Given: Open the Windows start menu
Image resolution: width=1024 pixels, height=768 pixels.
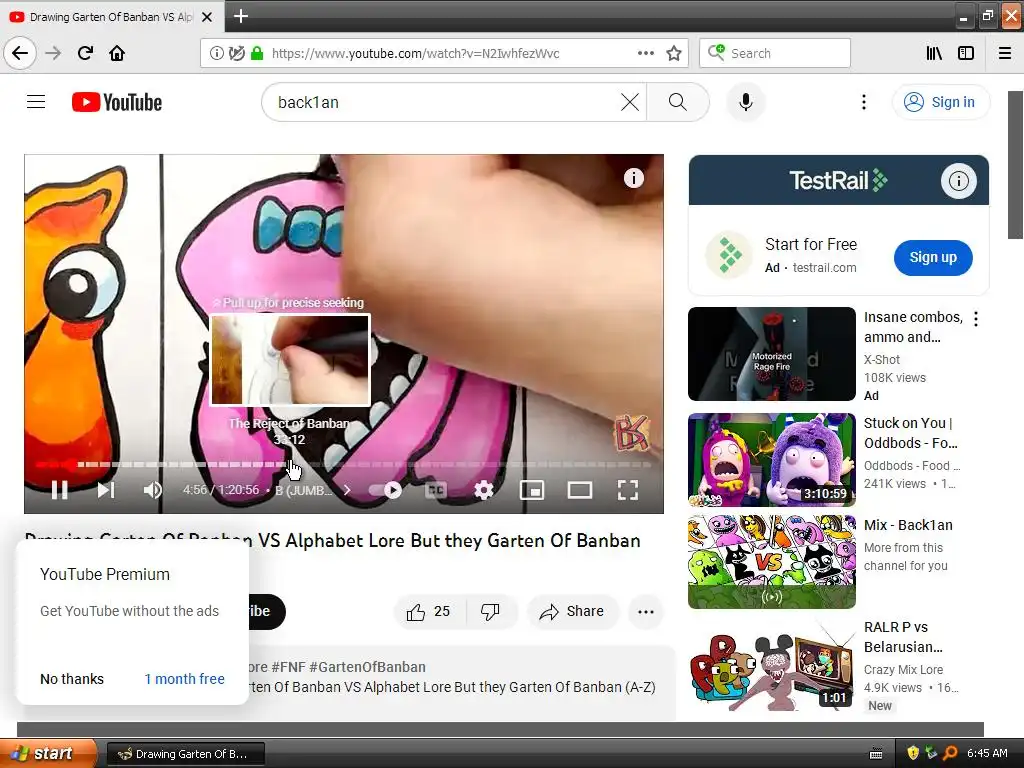Looking at the screenshot, I should pyautogui.click(x=47, y=753).
